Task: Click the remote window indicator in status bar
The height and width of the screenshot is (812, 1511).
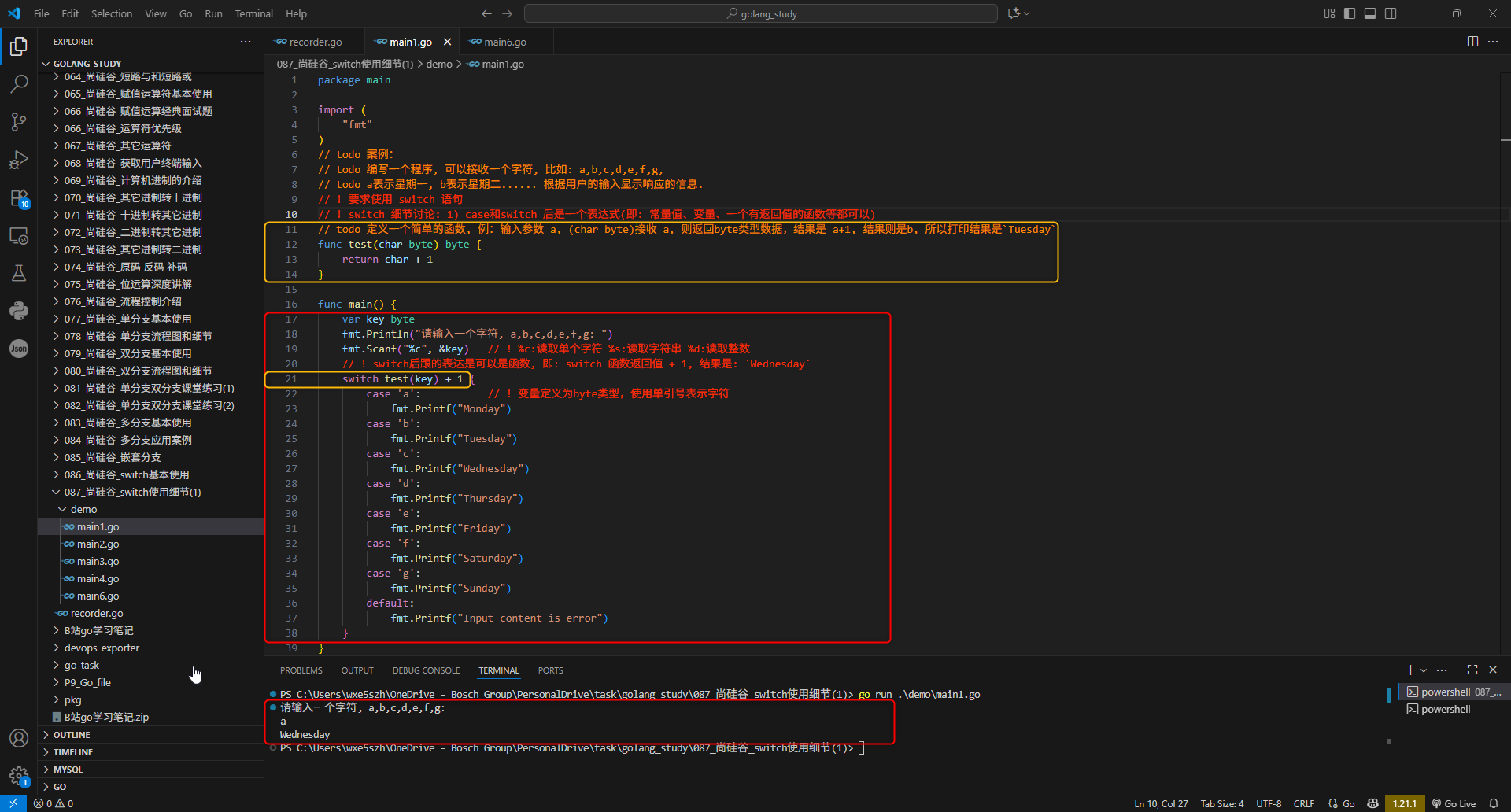Action: tap(13, 804)
